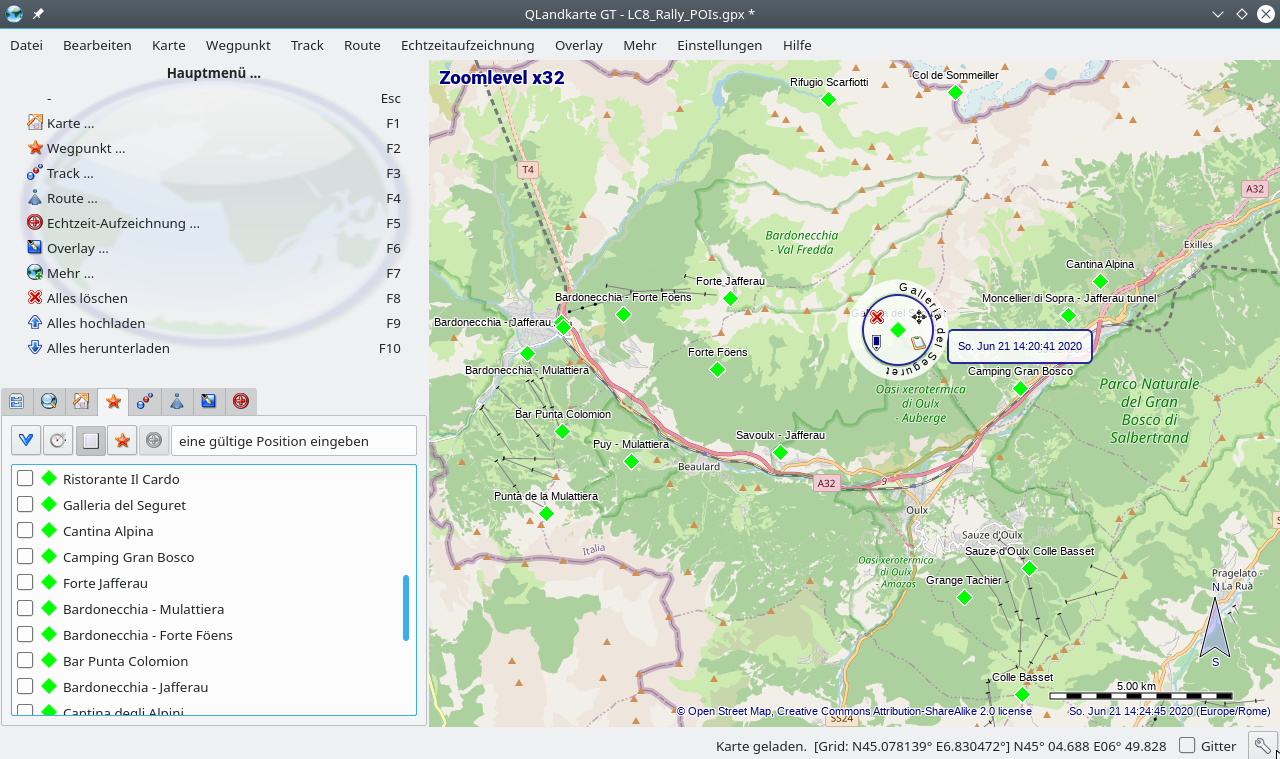The width and height of the screenshot is (1280, 759).
Task: Click the blue V sort button
Action: pyautogui.click(x=26, y=440)
